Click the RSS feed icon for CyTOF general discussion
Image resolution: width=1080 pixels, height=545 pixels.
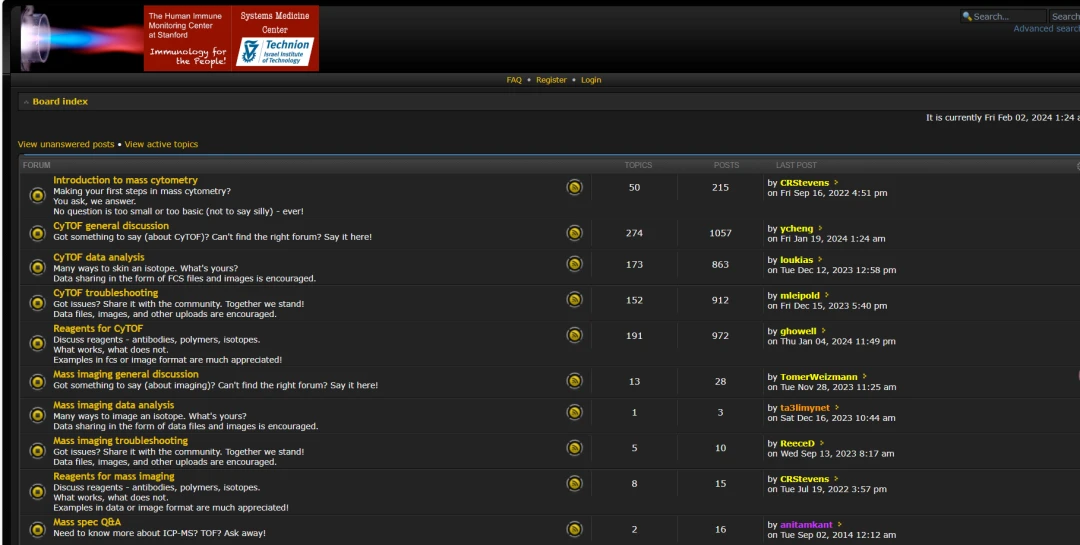(x=574, y=233)
